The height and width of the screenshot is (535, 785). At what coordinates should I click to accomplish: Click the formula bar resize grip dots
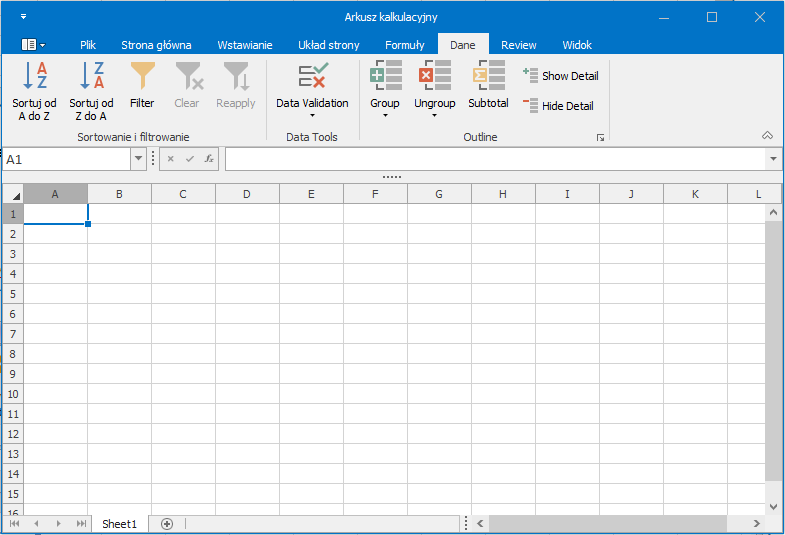point(392,177)
